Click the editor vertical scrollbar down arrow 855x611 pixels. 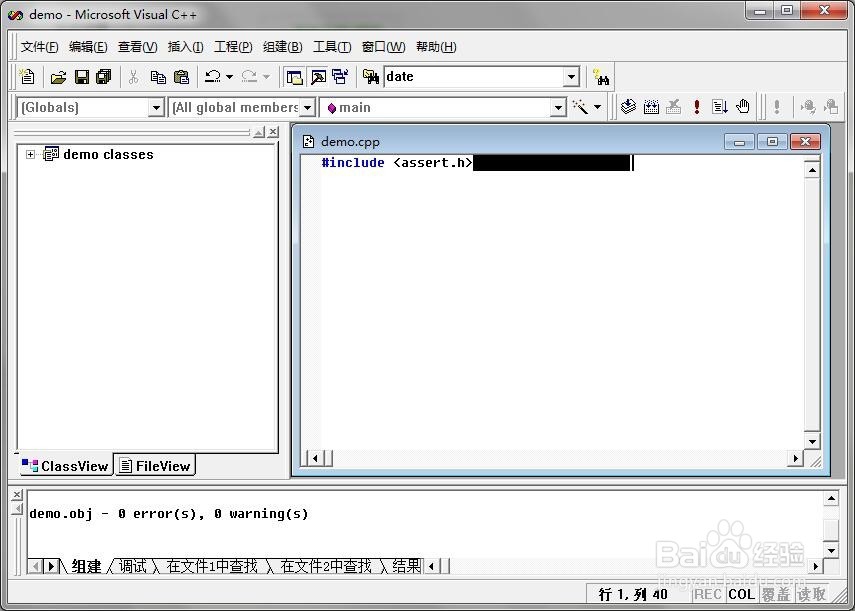pos(812,441)
